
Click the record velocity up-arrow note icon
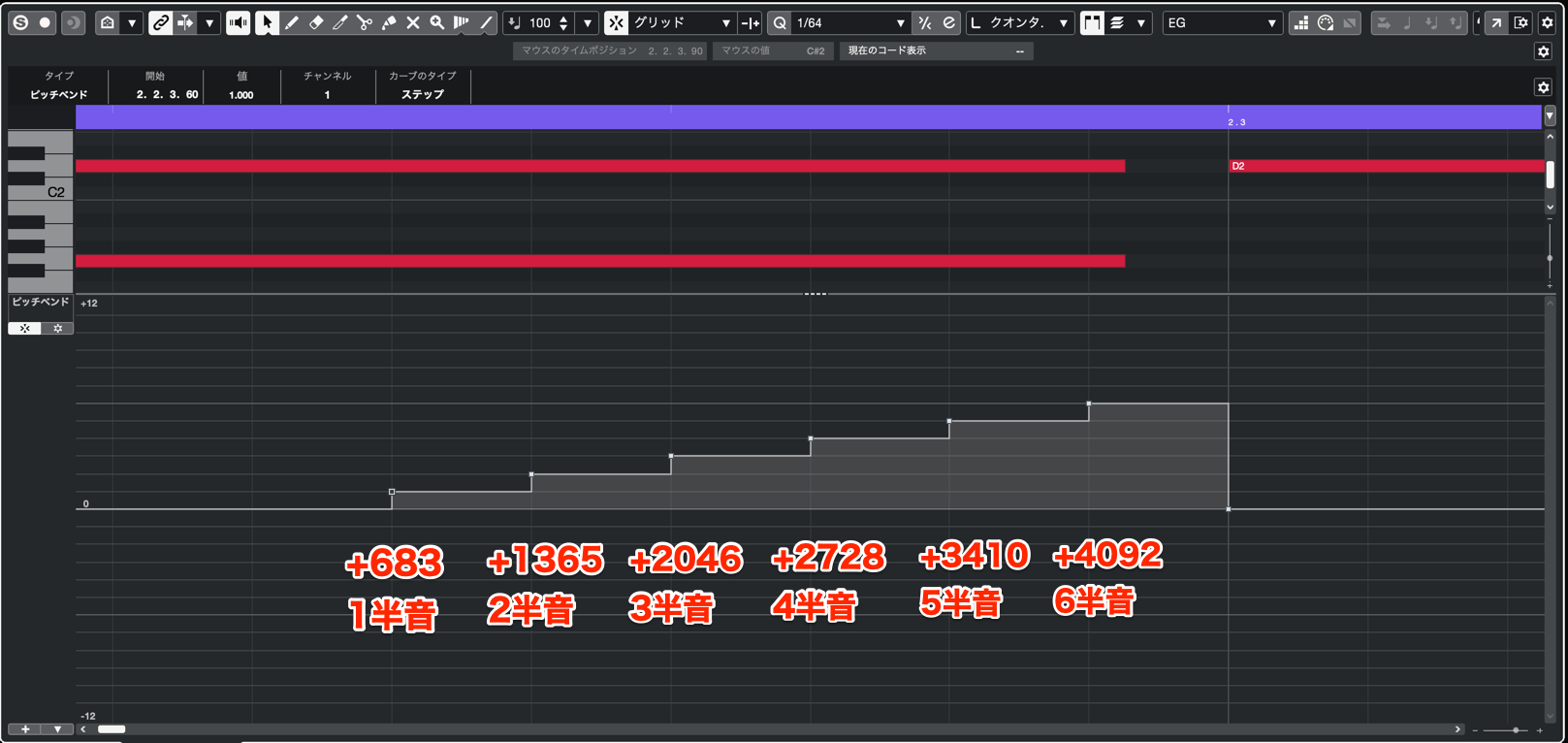(1455, 22)
